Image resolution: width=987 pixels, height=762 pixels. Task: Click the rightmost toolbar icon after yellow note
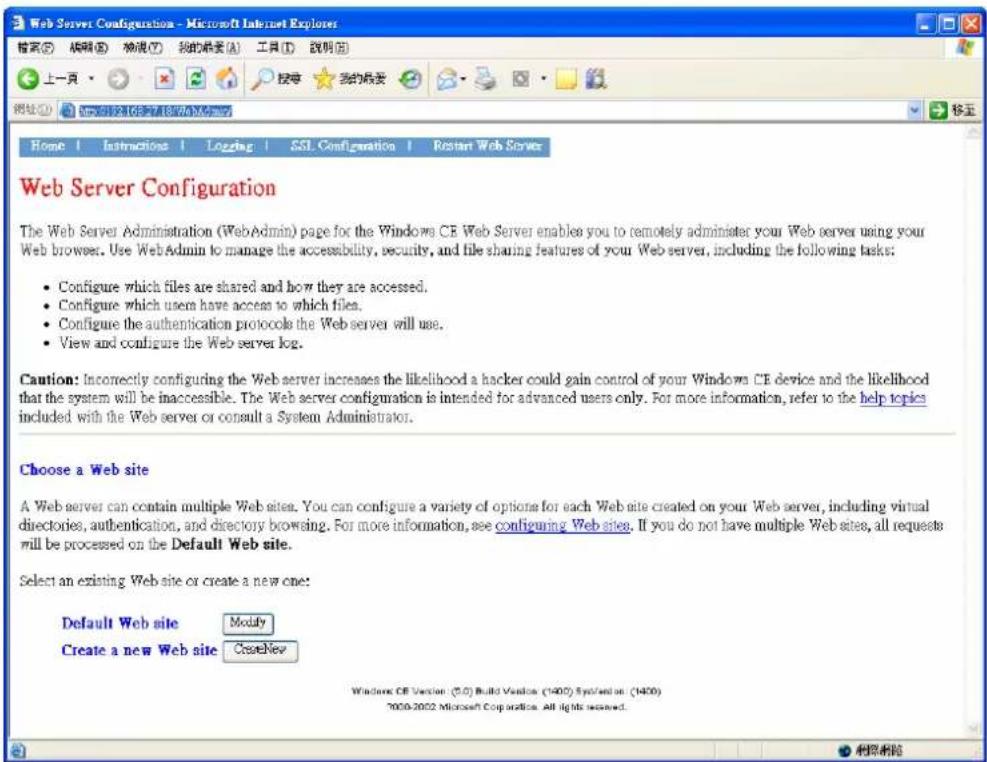pyautogui.click(x=595, y=79)
